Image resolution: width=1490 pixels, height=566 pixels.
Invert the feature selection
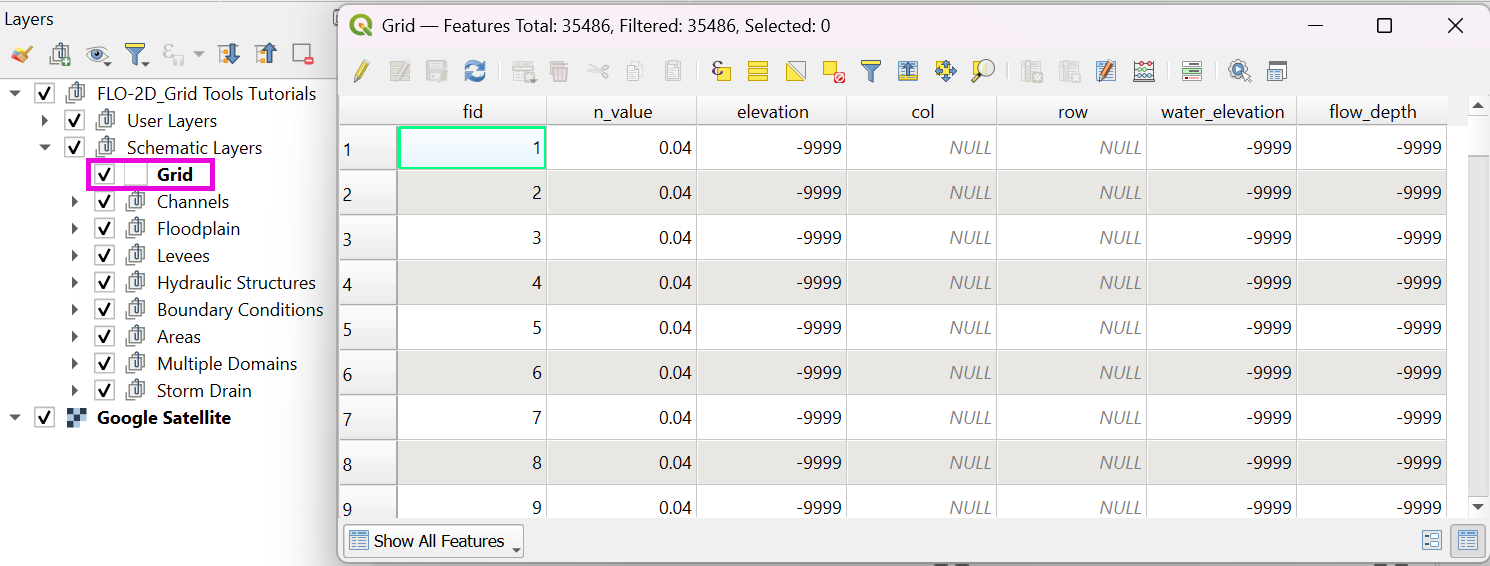point(795,71)
